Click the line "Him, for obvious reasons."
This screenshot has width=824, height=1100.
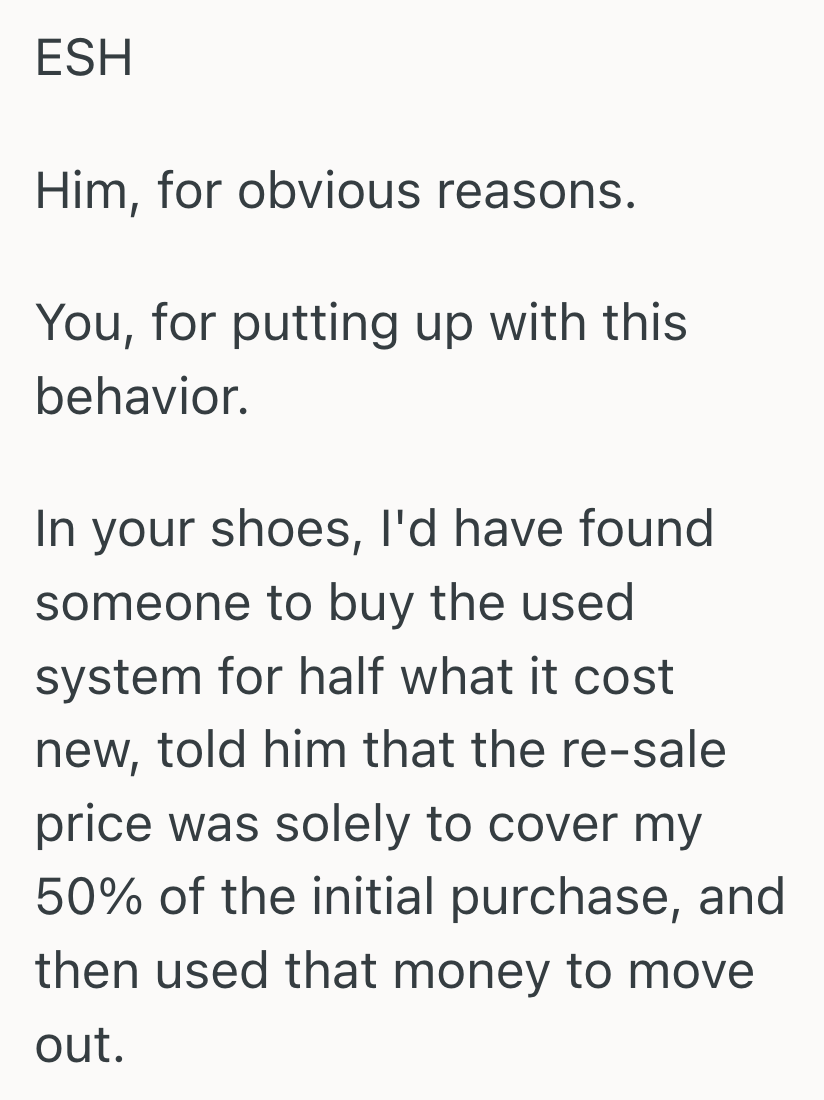[x=335, y=190]
